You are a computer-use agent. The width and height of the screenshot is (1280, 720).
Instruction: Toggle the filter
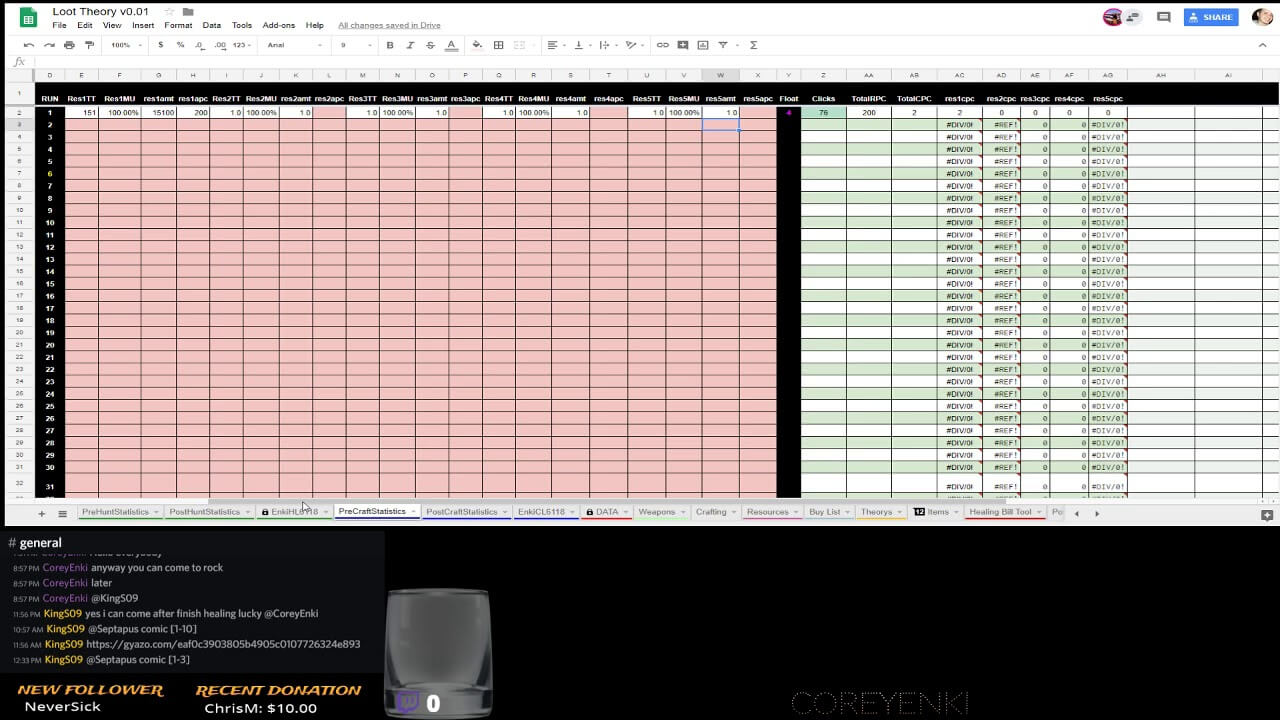[723, 45]
